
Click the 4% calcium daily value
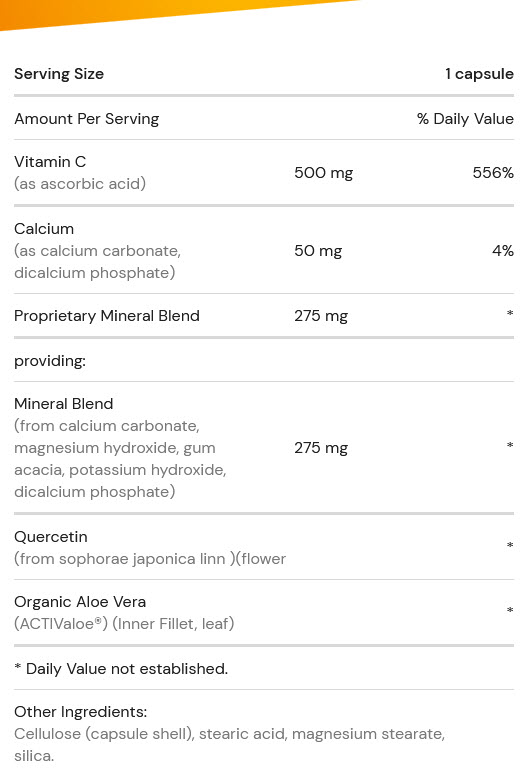503,251
